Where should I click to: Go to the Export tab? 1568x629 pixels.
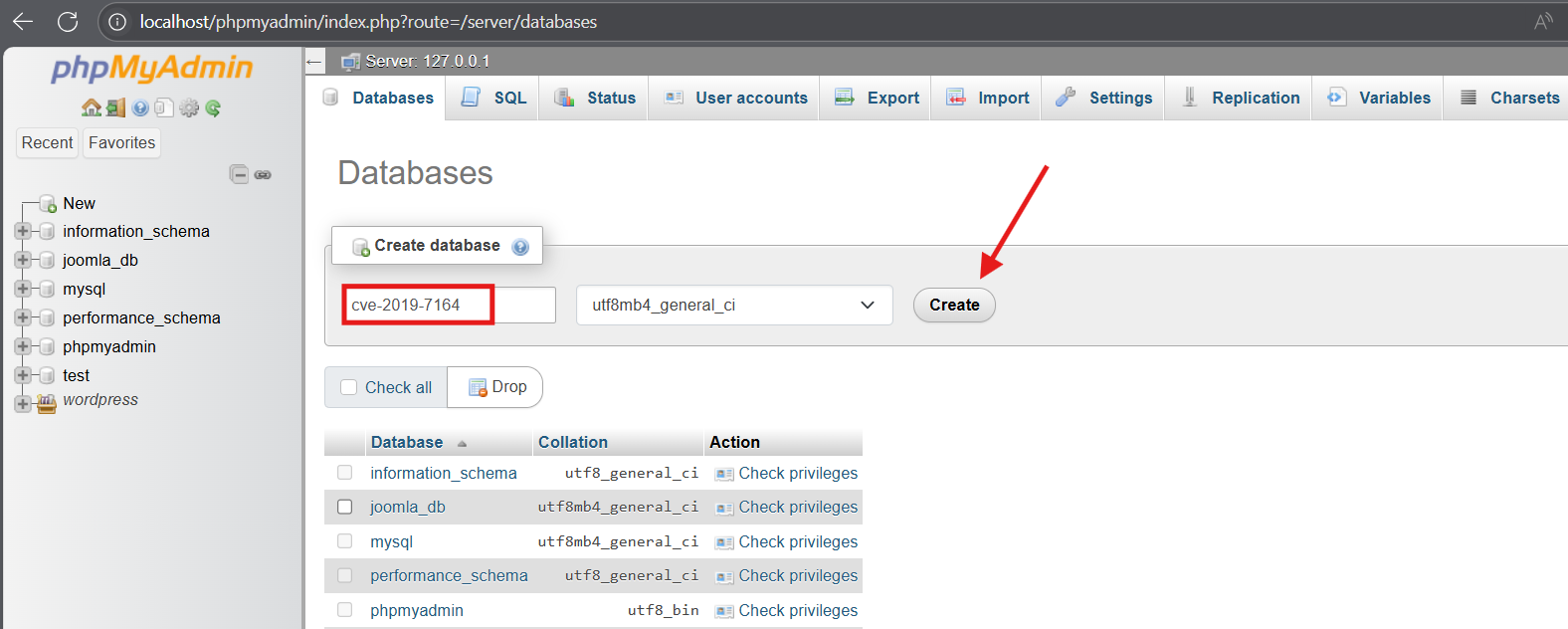point(876,98)
